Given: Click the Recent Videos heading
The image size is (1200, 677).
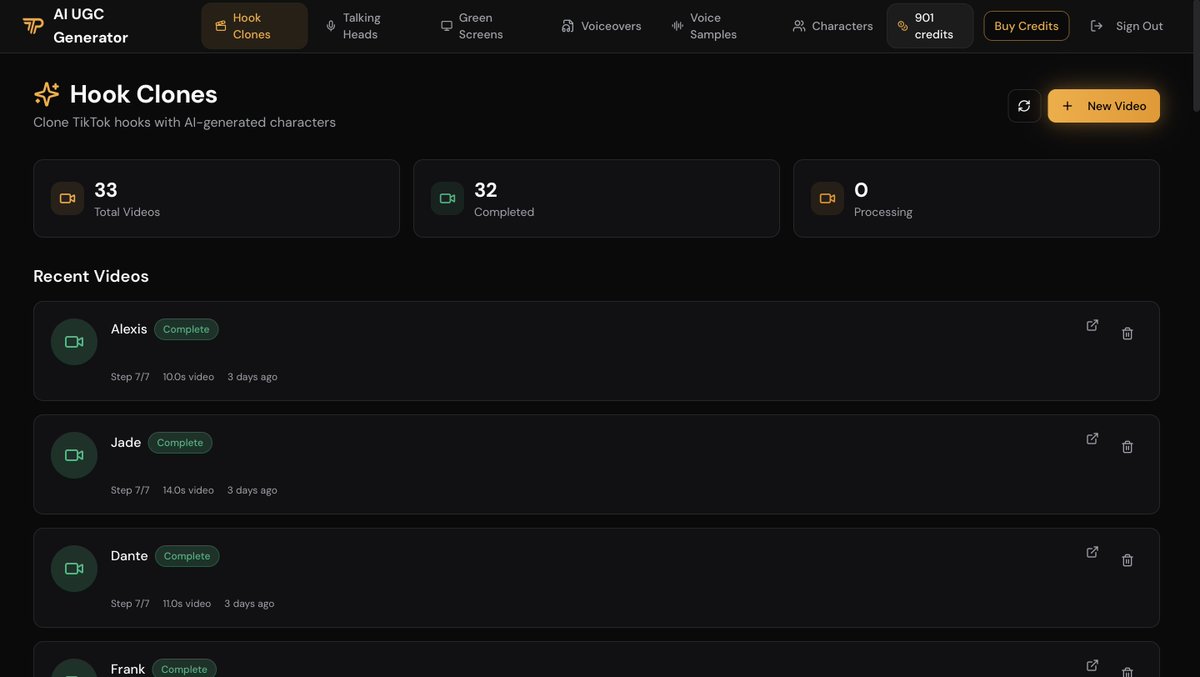Looking at the screenshot, I should tap(91, 276).
